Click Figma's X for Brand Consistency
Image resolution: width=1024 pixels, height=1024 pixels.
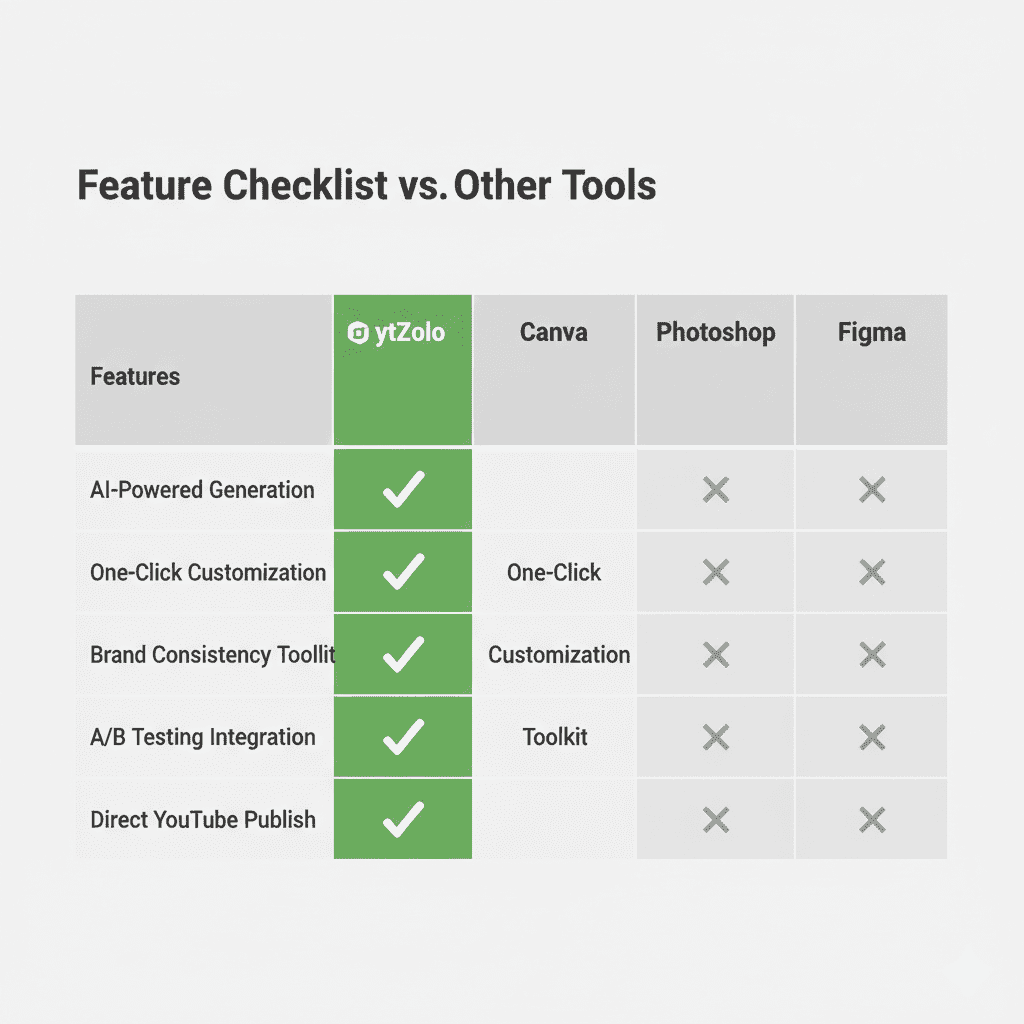[x=872, y=655]
